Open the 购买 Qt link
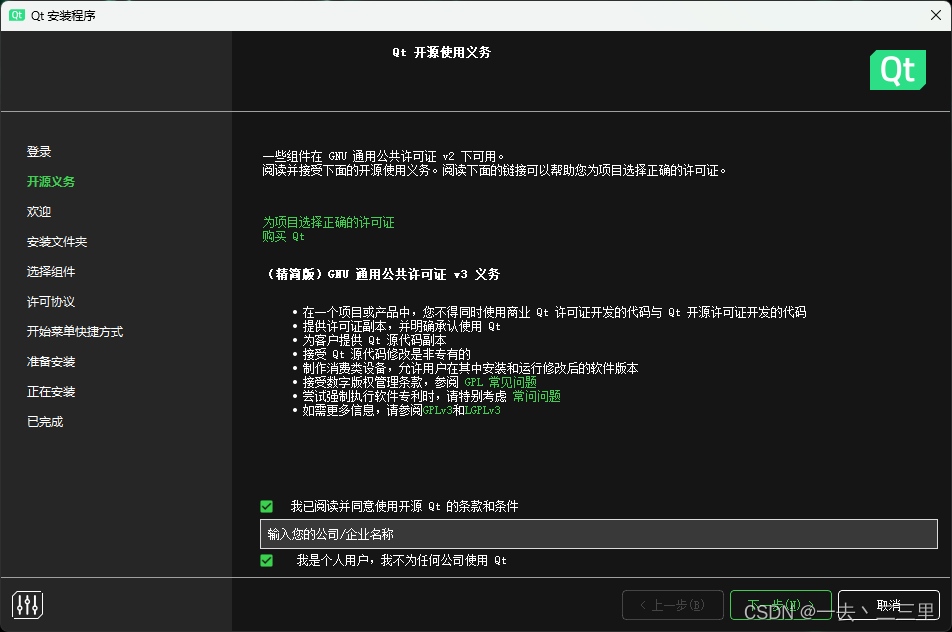Image resolution: width=952 pixels, height=632 pixels. pyautogui.click(x=284, y=236)
